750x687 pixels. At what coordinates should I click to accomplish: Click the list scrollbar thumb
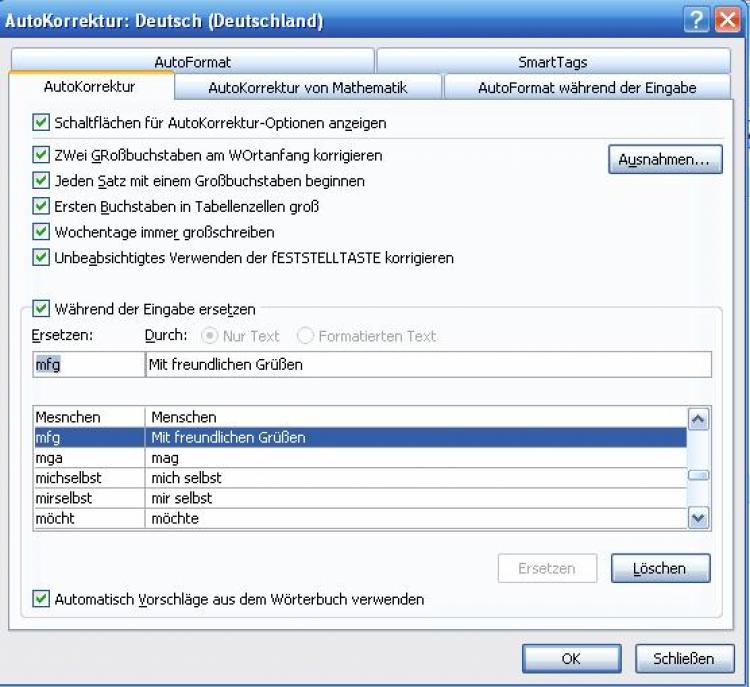point(698,475)
